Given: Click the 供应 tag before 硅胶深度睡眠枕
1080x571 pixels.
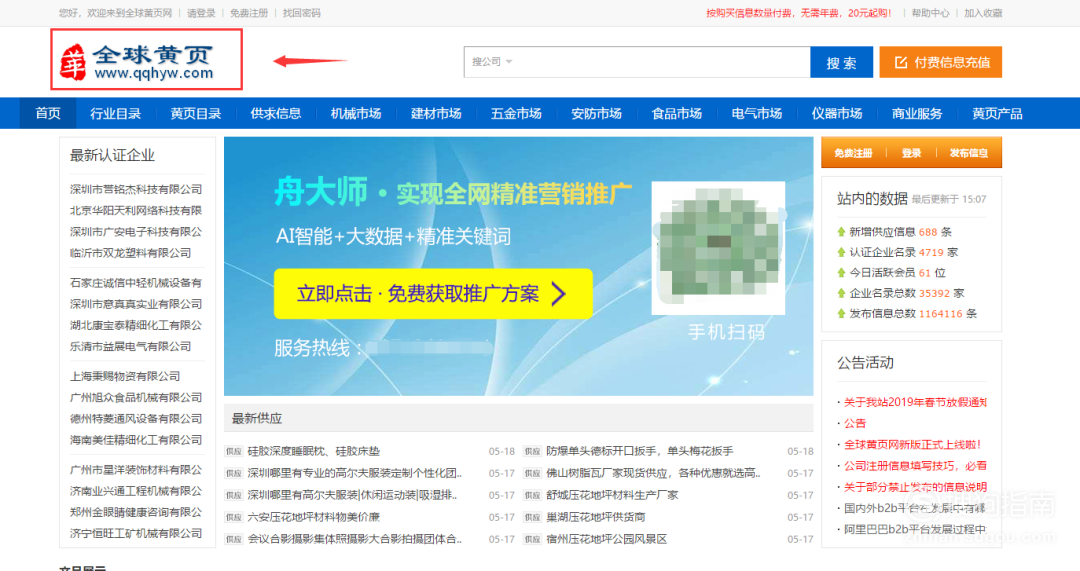Looking at the screenshot, I should click(234, 452).
